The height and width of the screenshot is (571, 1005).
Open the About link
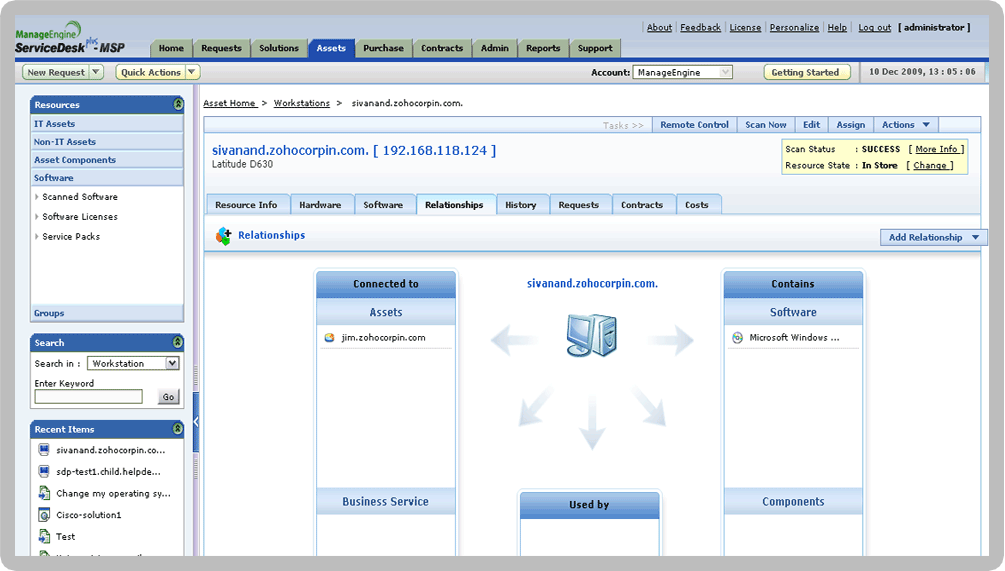point(659,28)
